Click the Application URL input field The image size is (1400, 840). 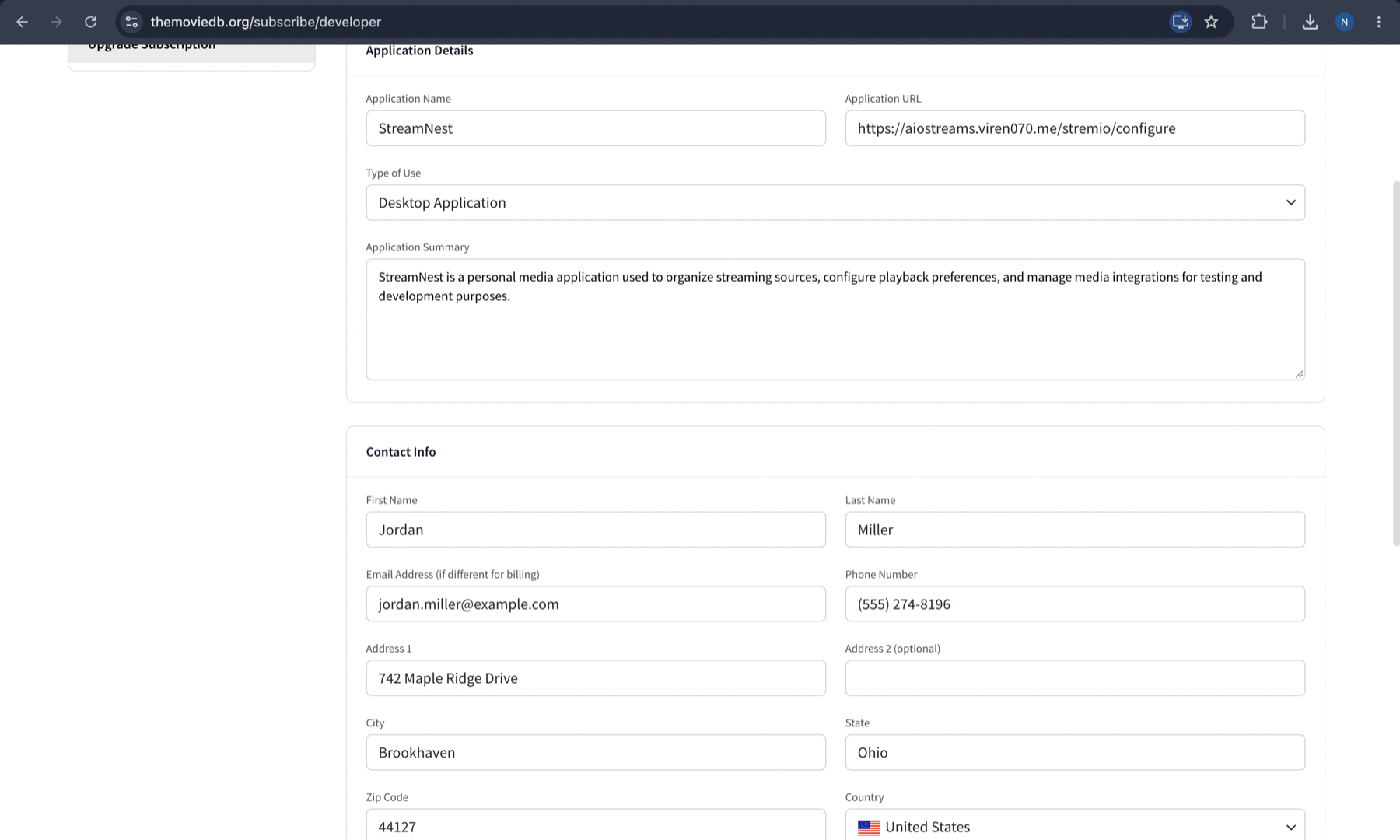1075,128
